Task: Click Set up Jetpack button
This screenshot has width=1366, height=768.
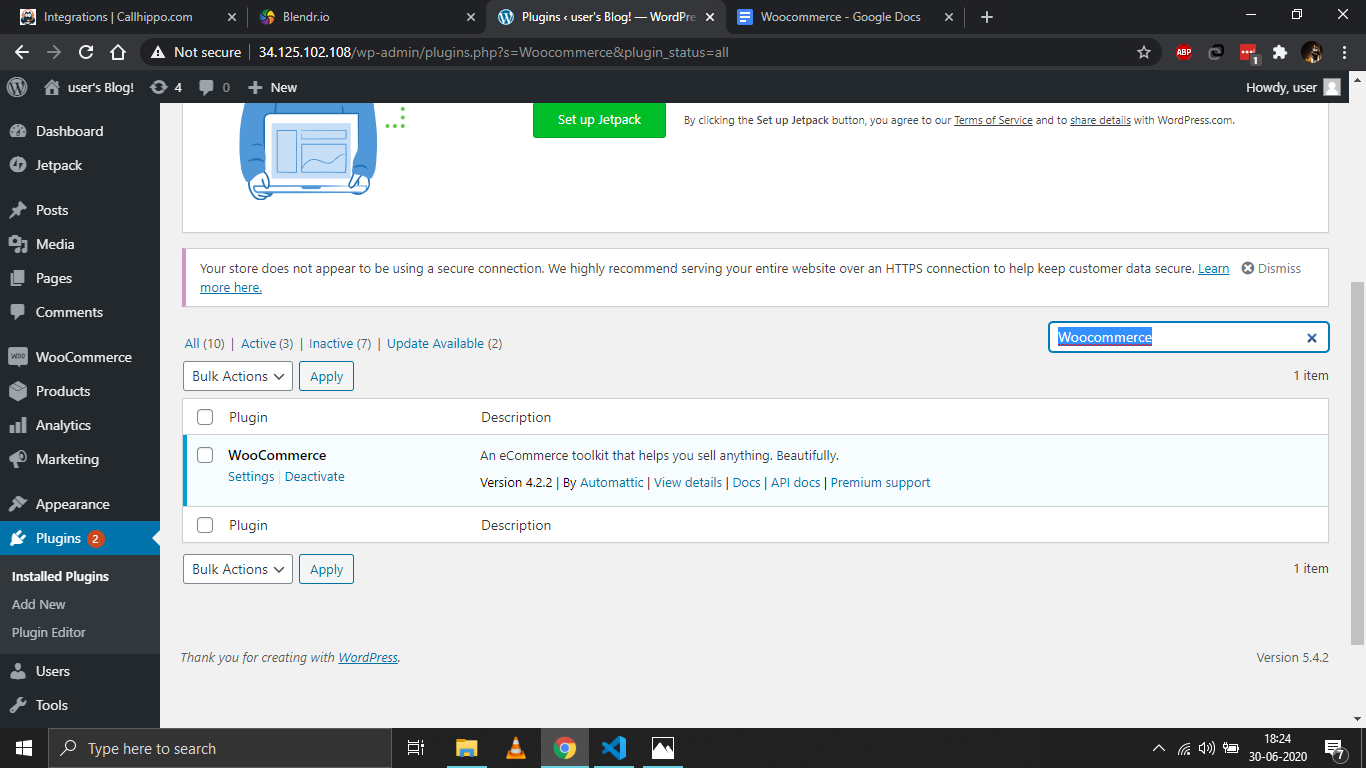Action: [x=599, y=119]
